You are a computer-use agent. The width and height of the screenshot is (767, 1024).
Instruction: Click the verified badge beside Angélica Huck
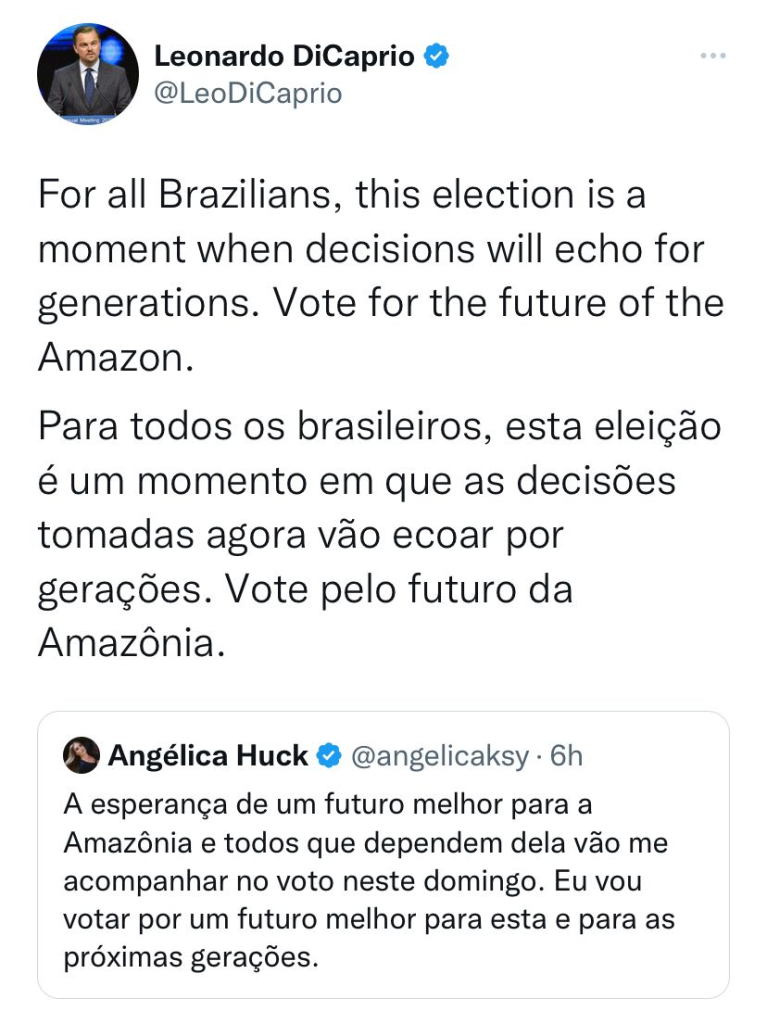(329, 756)
